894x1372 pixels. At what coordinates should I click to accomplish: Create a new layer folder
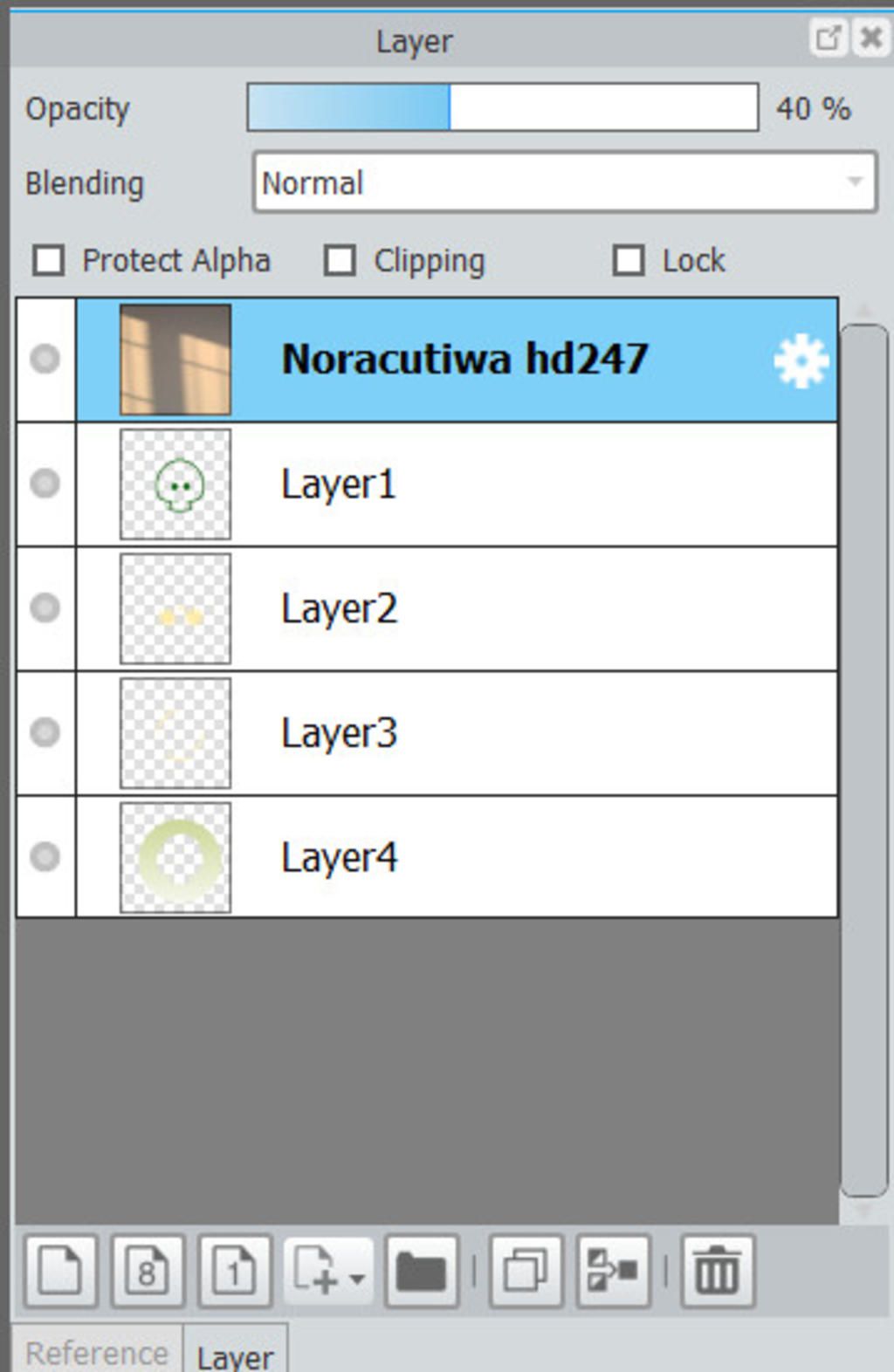(x=422, y=1271)
